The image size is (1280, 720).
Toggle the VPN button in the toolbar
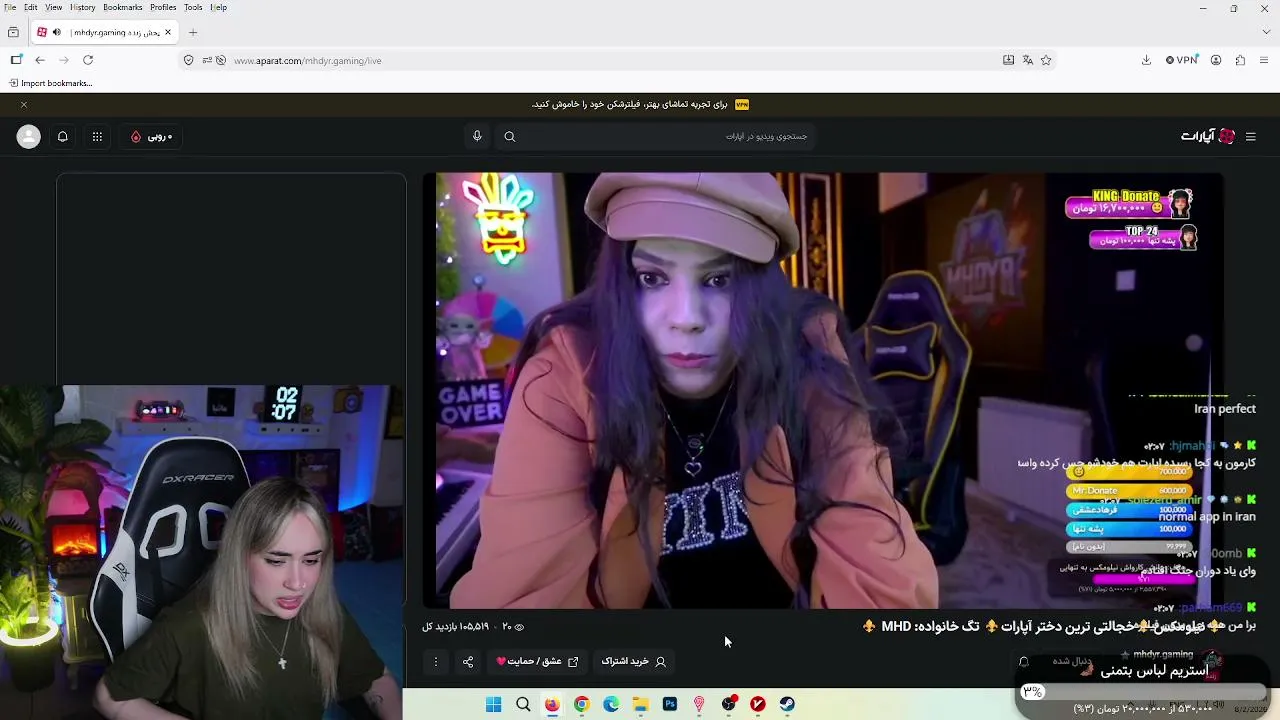[1182, 60]
